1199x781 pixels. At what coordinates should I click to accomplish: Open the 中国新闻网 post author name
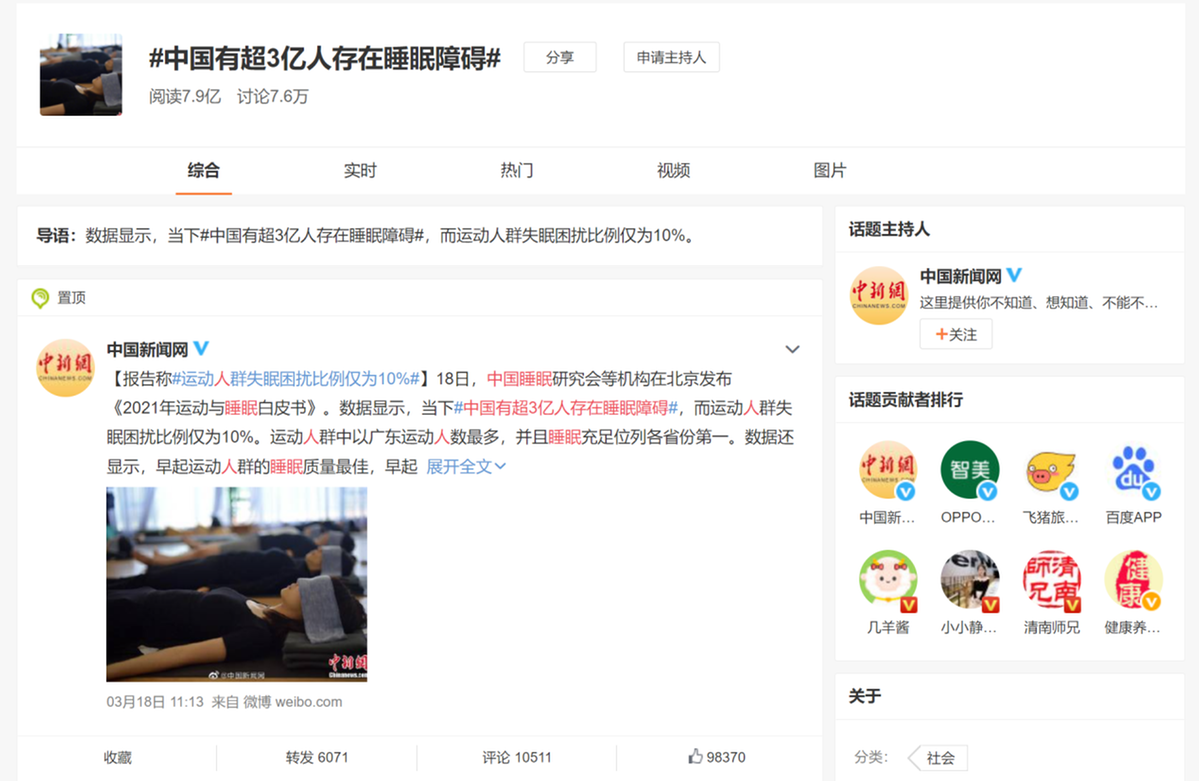(148, 350)
